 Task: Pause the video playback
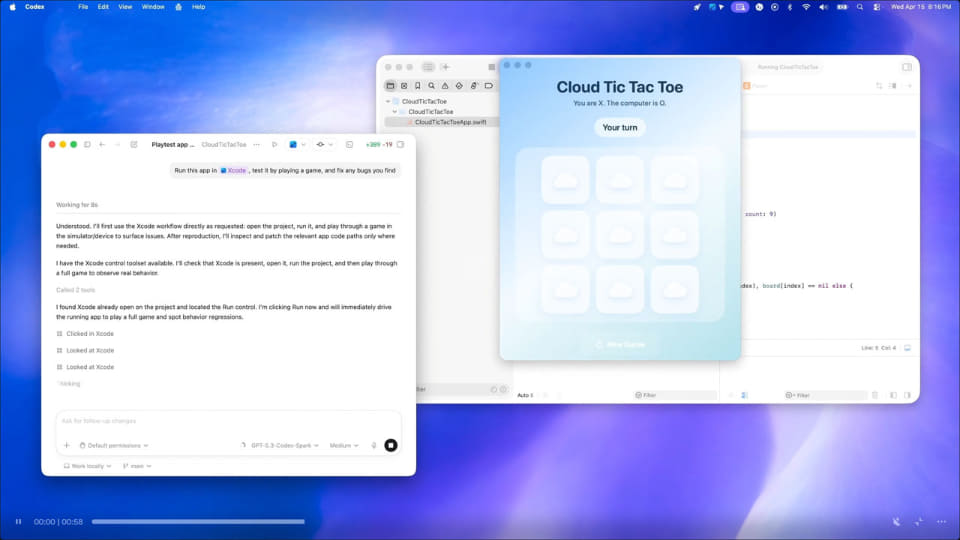click(18, 522)
